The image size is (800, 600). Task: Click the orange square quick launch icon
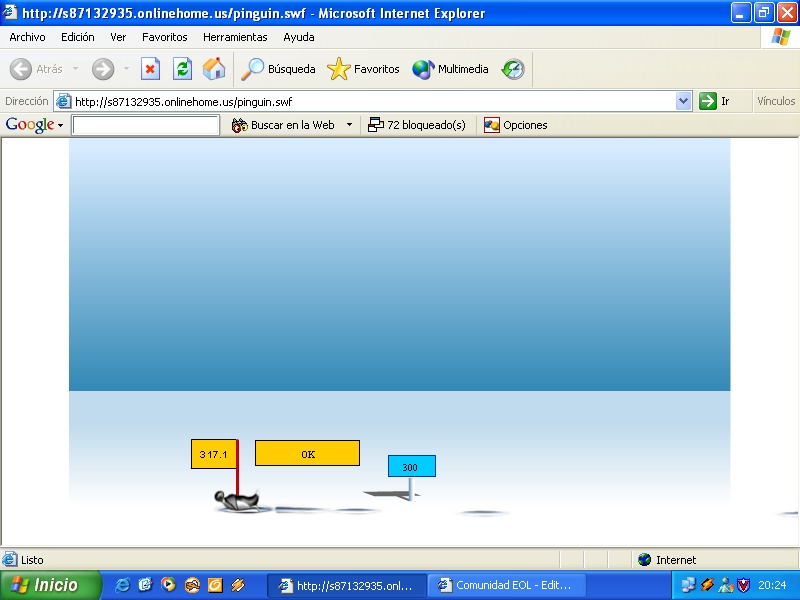click(x=215, y=585)
